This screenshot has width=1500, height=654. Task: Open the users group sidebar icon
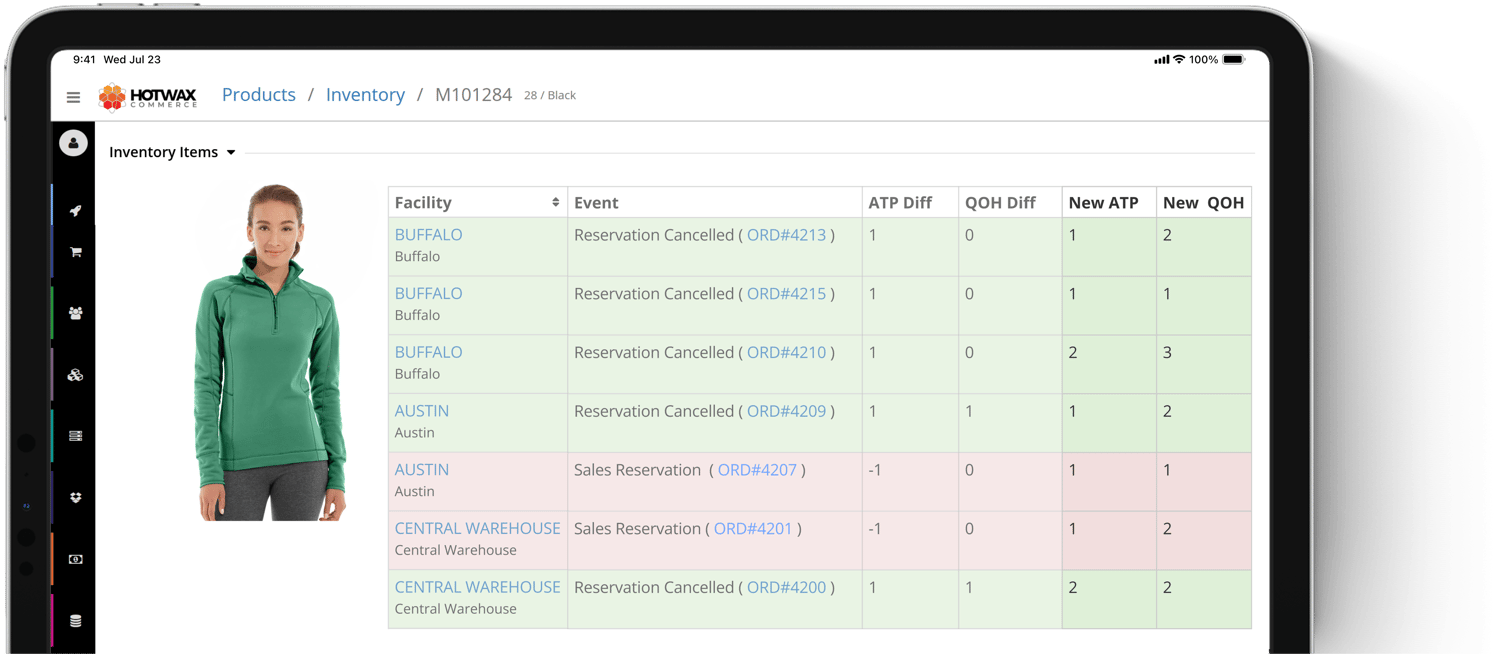[75, 313]
